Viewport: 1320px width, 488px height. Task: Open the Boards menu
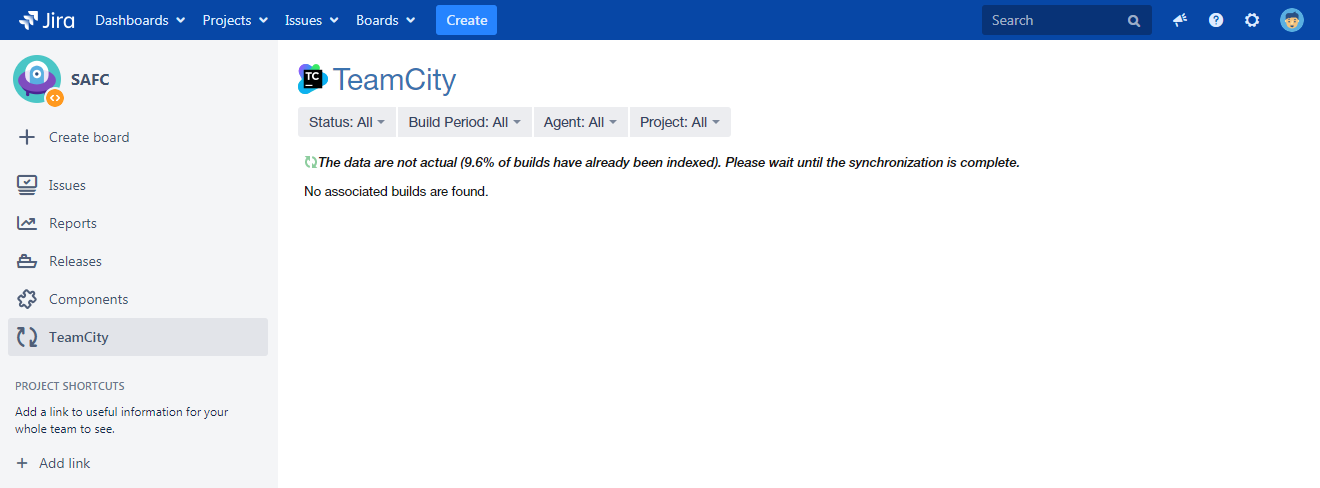(x=385, y=20)
